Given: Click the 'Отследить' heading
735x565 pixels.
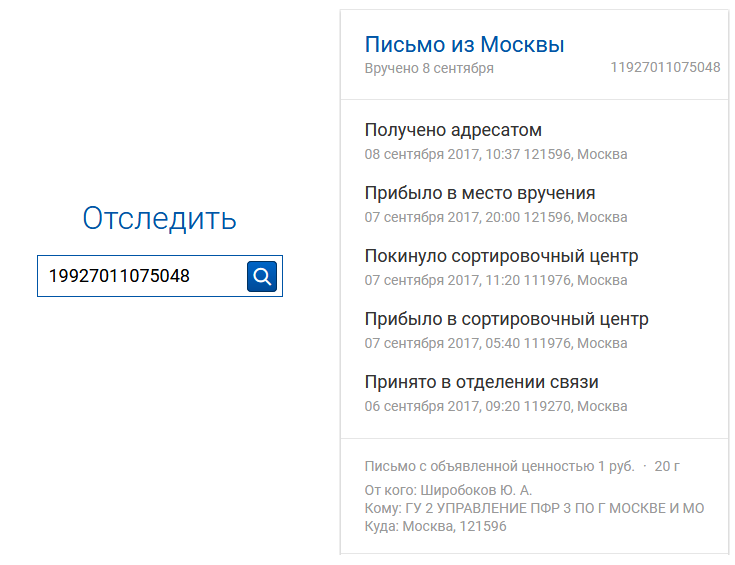Looking at the screenshot, I should pyautogui.click(x=159, y=218).
